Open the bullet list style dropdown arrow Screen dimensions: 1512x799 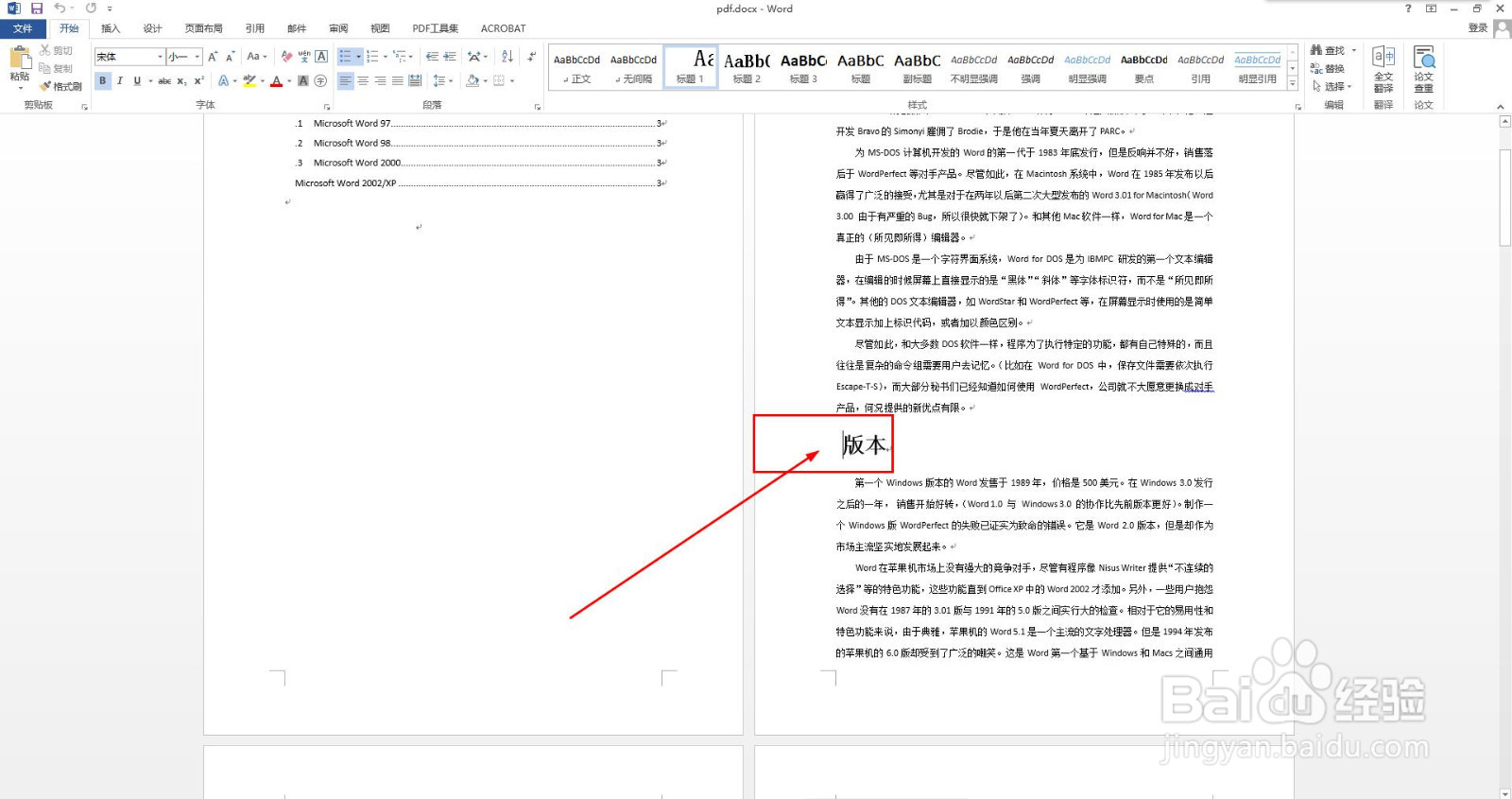[358, 57]
